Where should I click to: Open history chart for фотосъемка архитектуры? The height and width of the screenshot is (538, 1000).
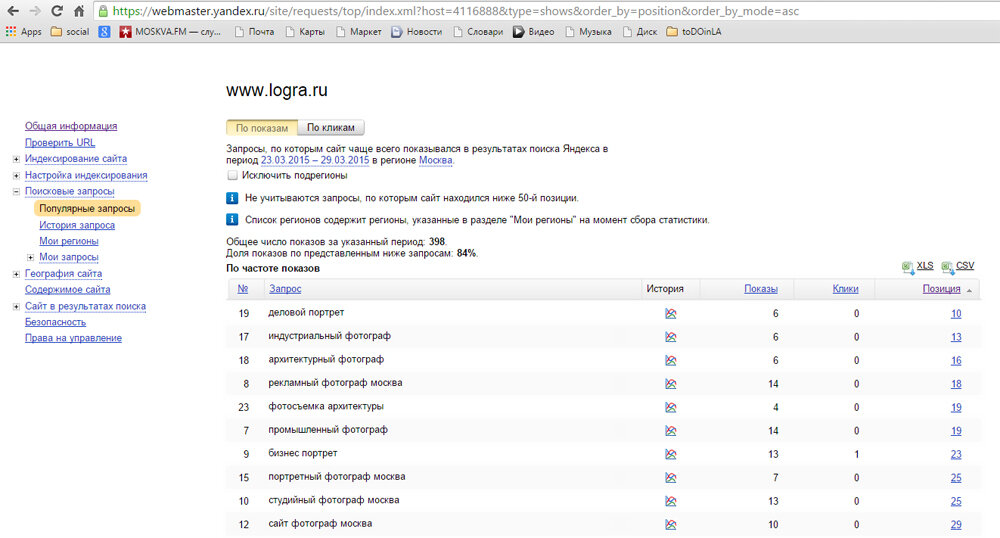(670, 407)
